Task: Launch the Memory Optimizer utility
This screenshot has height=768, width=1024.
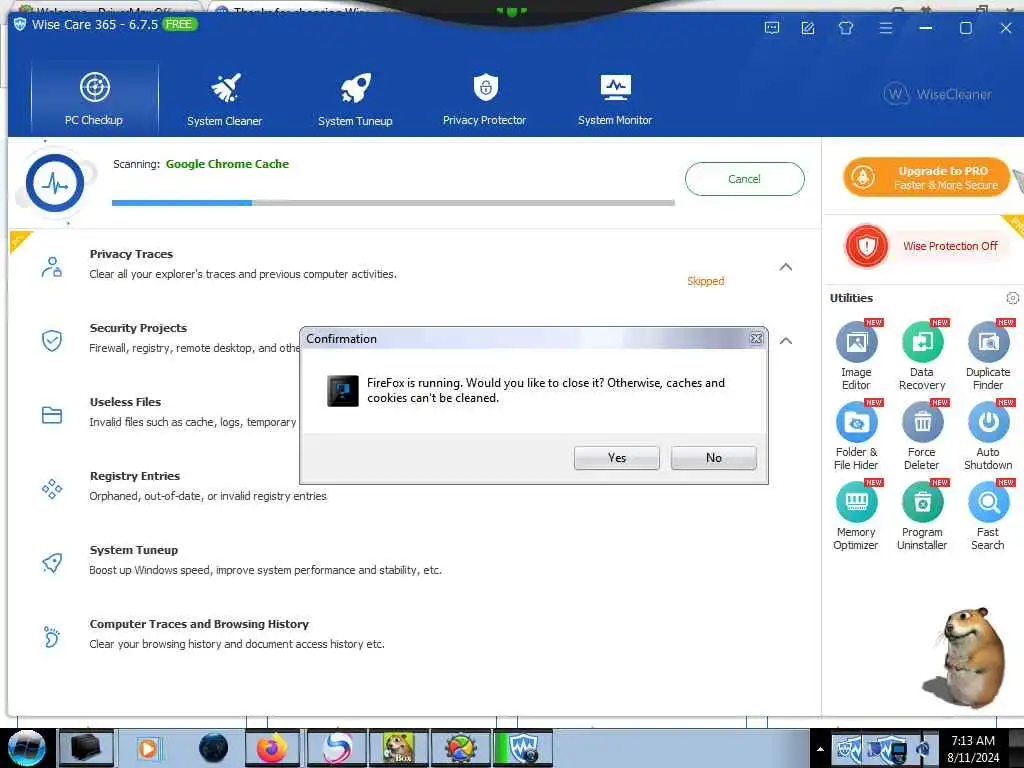Action: (856, 516)
